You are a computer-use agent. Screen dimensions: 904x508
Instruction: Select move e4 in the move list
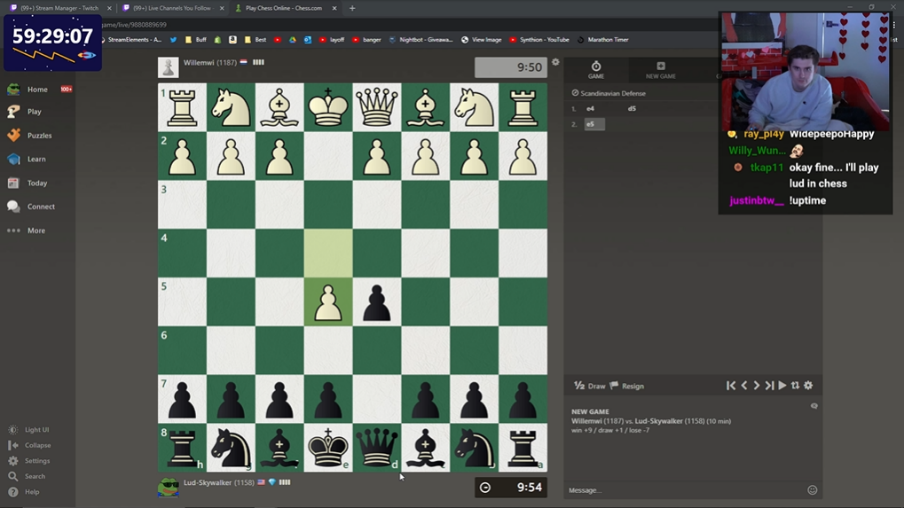[590, 108]
